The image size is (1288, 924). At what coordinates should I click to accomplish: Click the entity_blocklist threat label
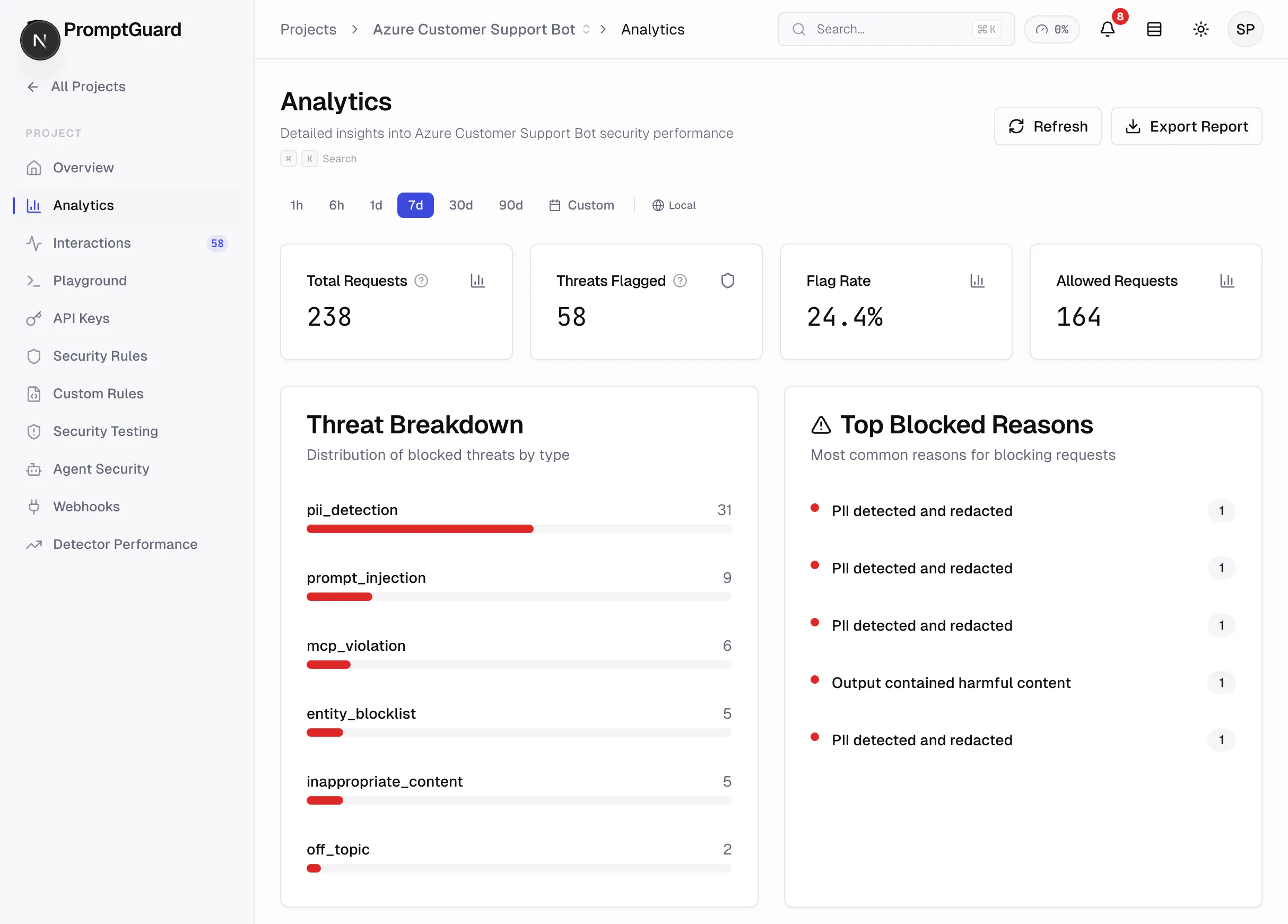(x=361, y=713)
